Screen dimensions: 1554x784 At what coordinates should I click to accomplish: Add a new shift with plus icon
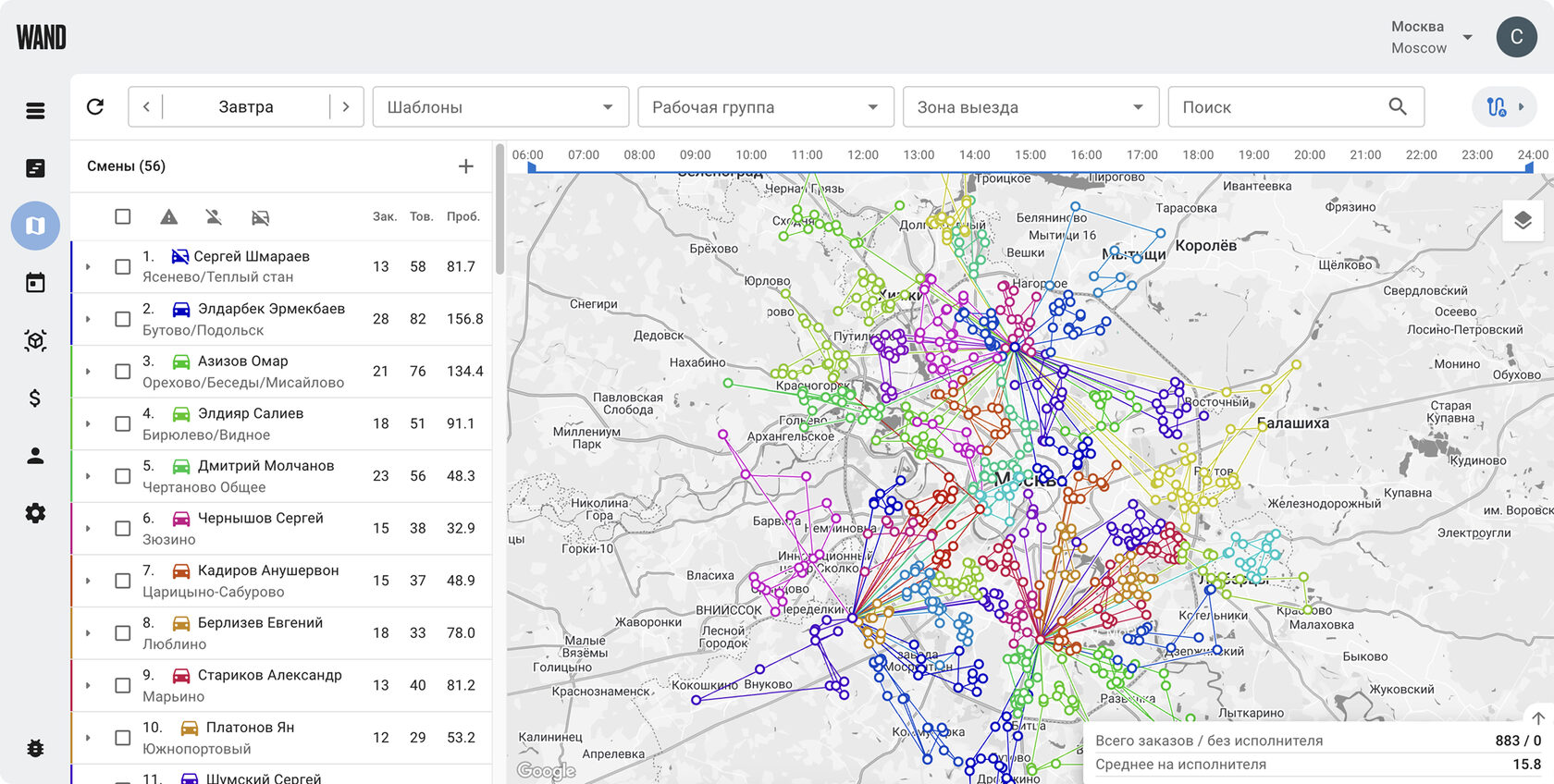pos(466,166)
